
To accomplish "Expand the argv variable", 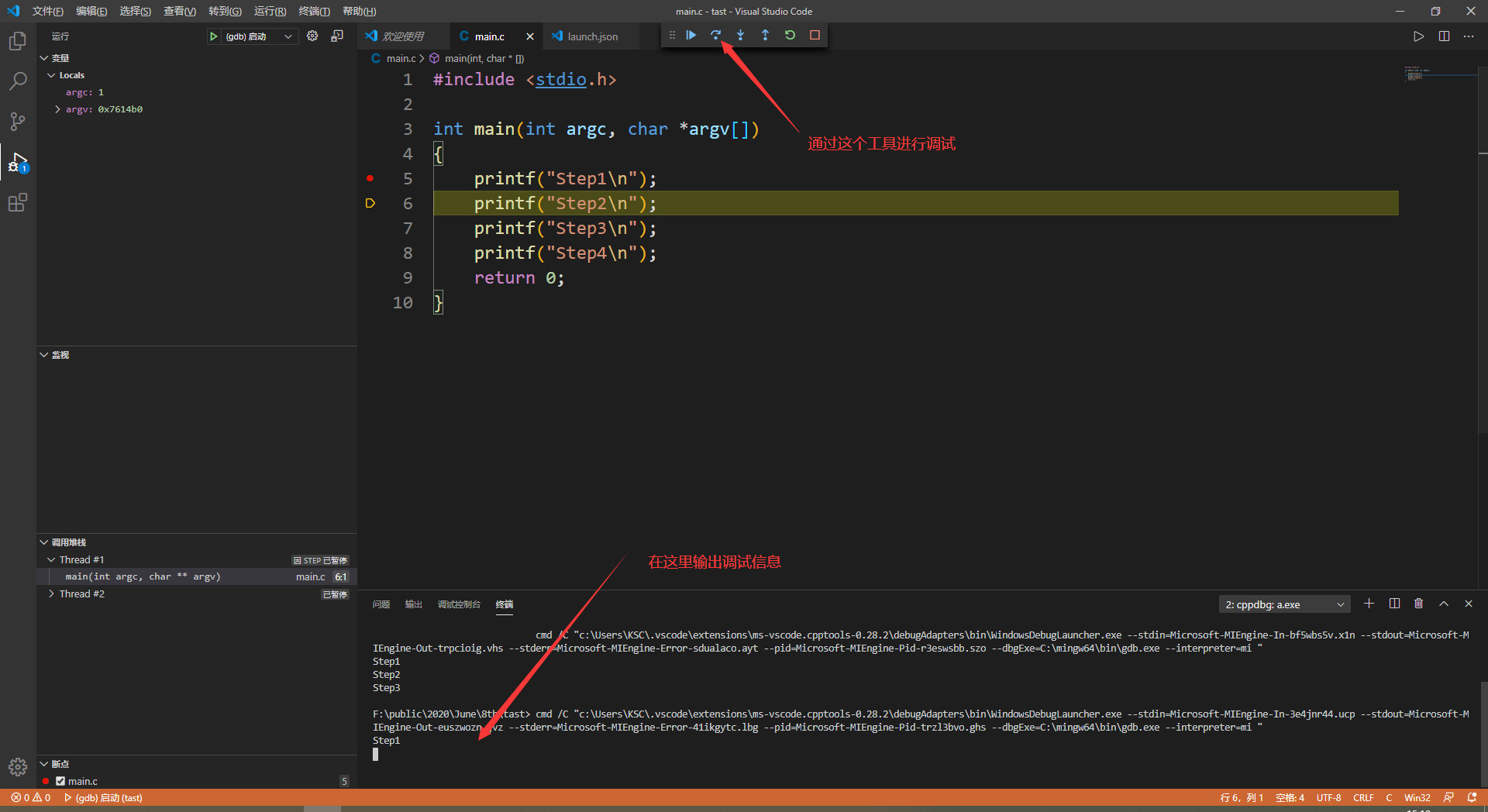I will [57, 109].
